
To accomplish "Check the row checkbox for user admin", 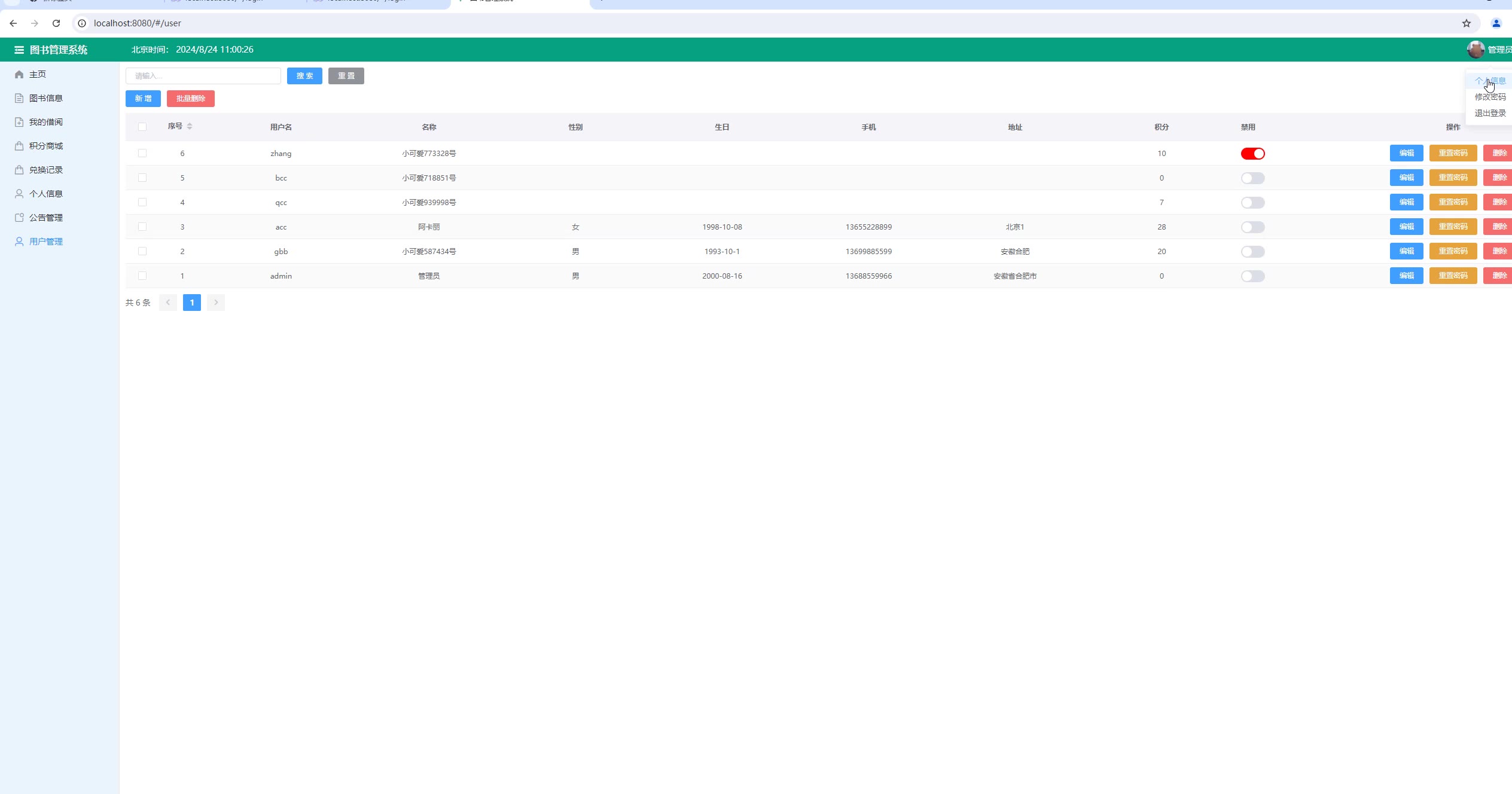I will (142, 276).
